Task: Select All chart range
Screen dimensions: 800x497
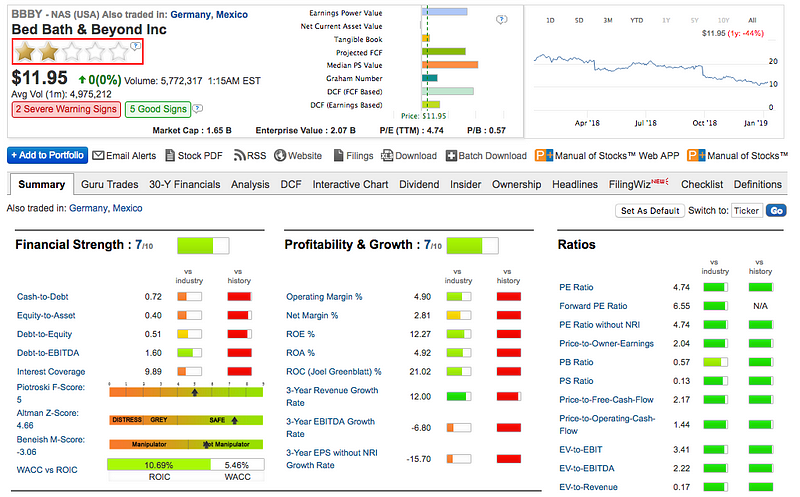Action: click(752, 20)
